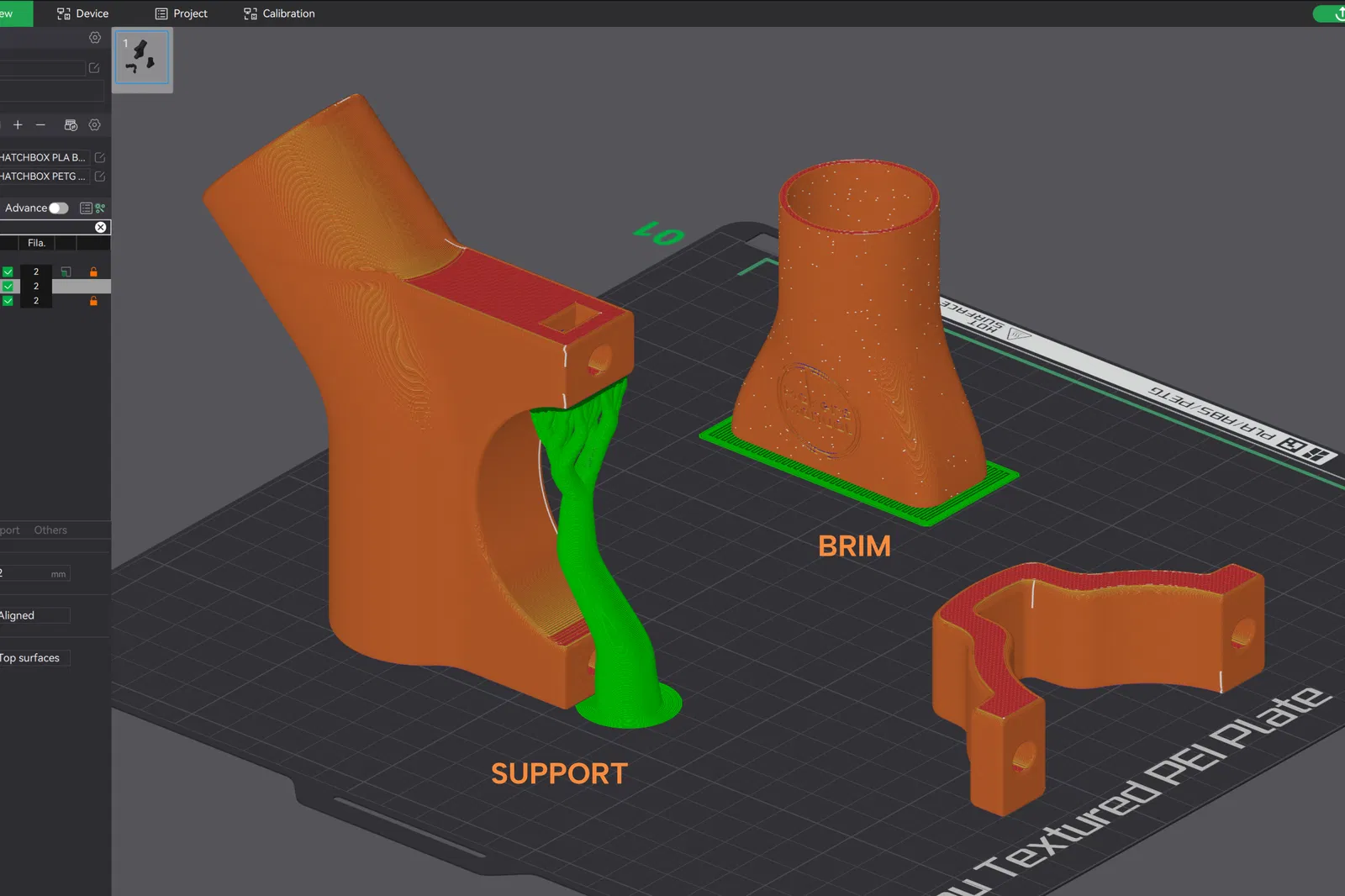Open the Aligned seam position dropdown

[34, 615]
